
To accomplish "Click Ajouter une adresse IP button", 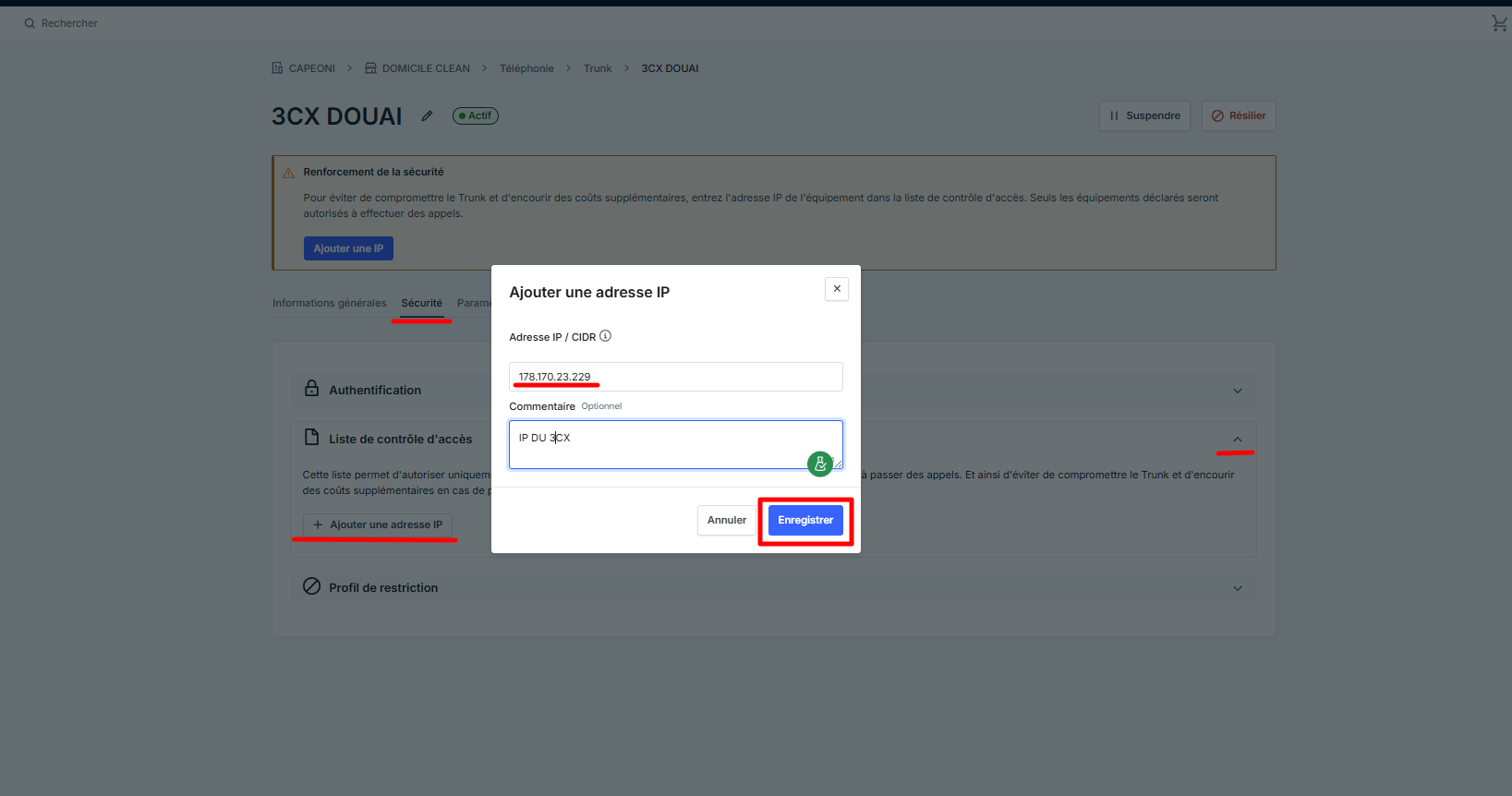I will (378, 525).
